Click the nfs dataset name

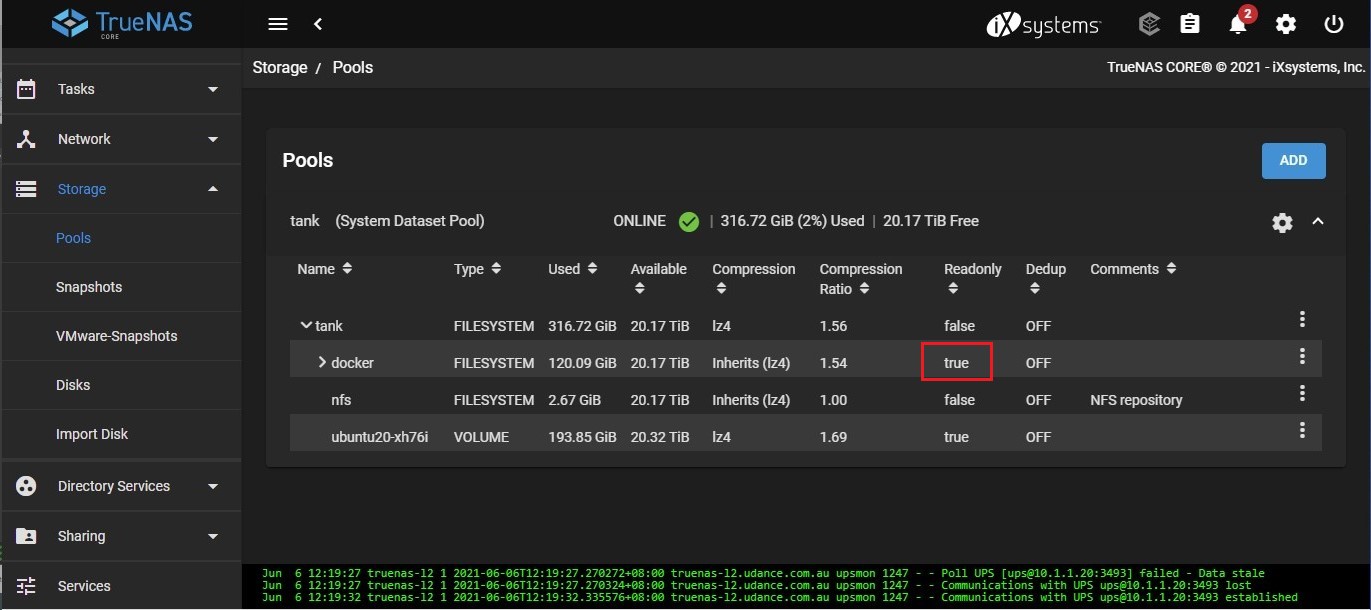click(x=341, y=400)
